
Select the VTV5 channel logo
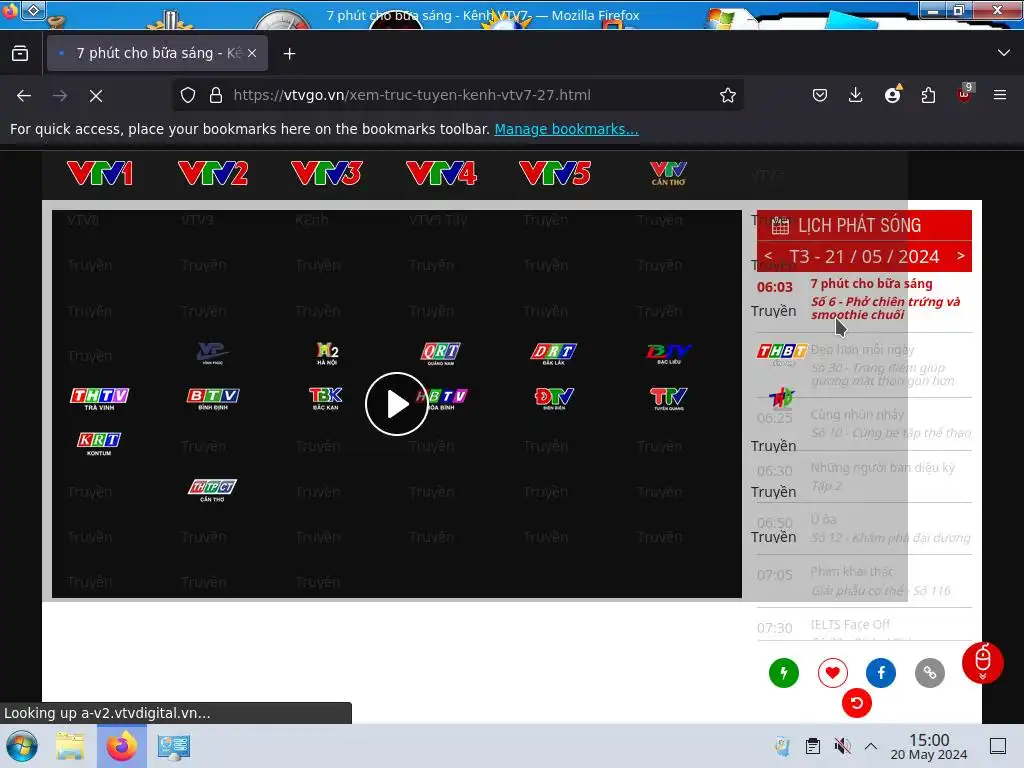(555, 174)
